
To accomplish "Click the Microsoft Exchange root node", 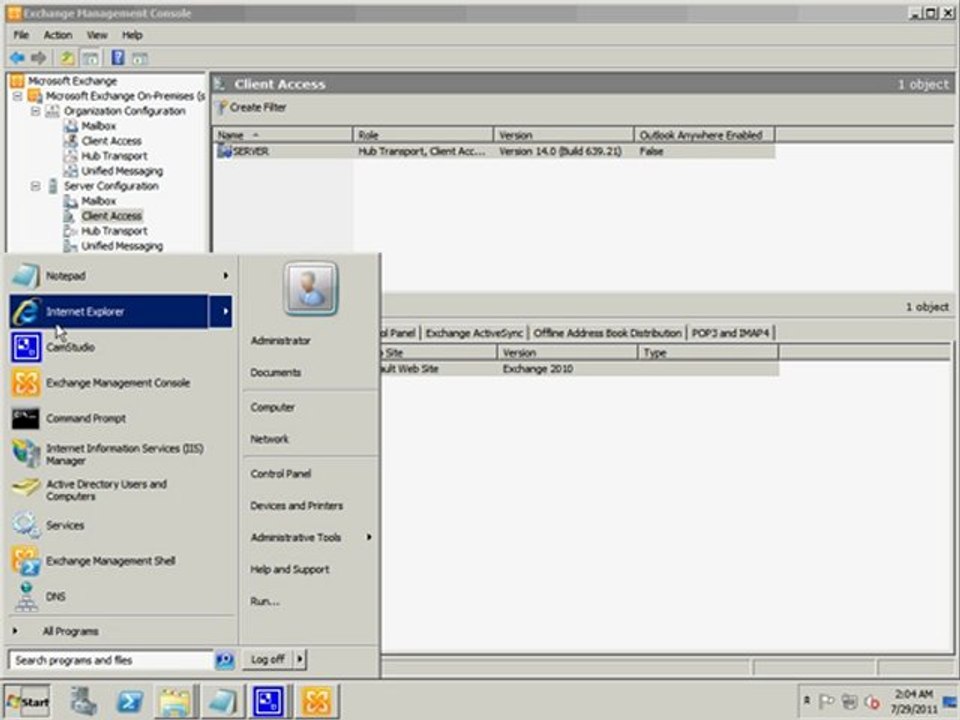I will (x=72, y=81).
